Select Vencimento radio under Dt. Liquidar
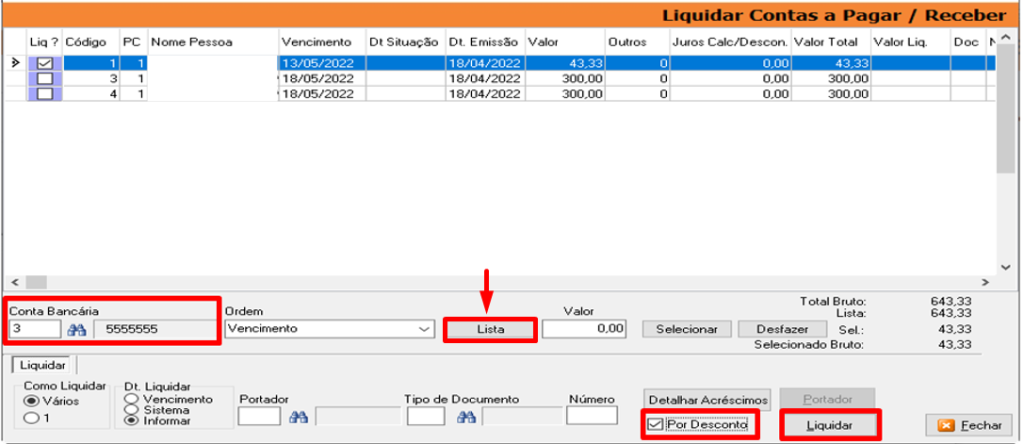This screenshot has width=1024, height=444. tap(129, 398)
